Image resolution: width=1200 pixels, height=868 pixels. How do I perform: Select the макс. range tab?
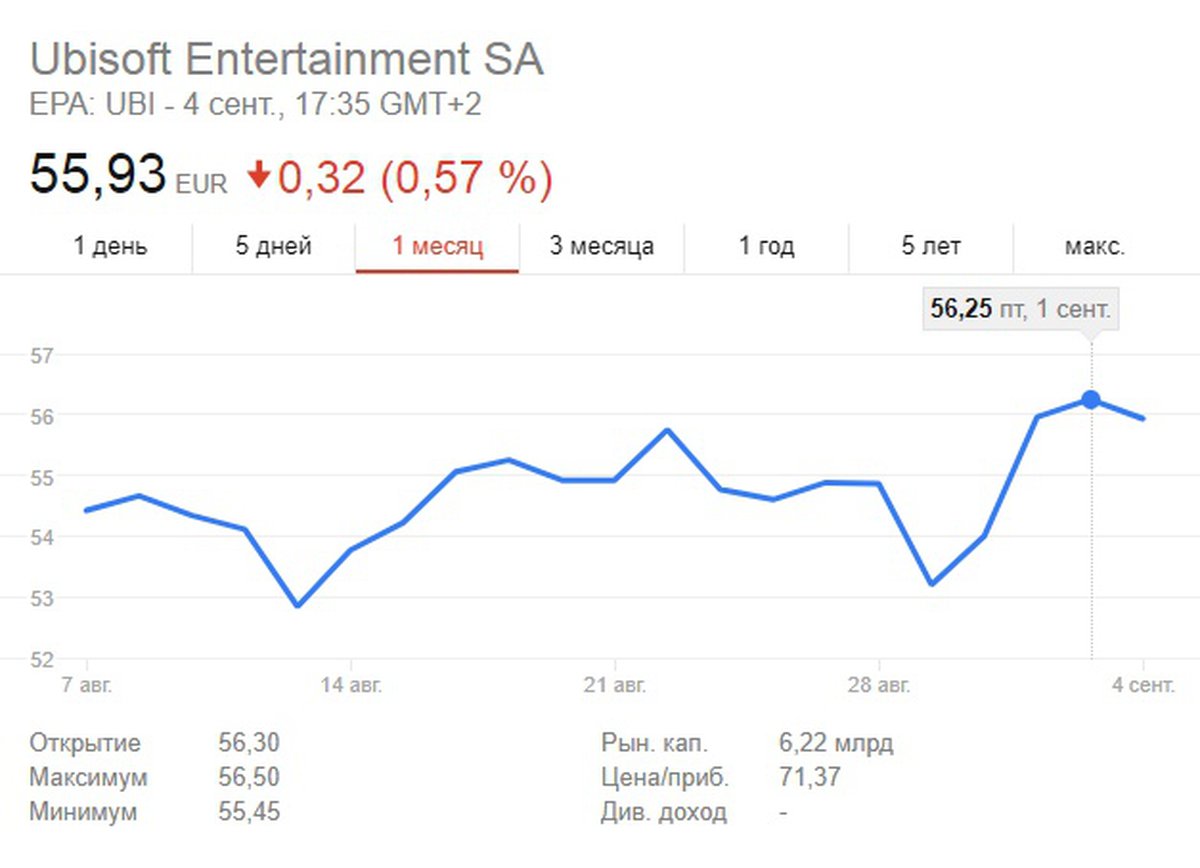[1094, 247]
